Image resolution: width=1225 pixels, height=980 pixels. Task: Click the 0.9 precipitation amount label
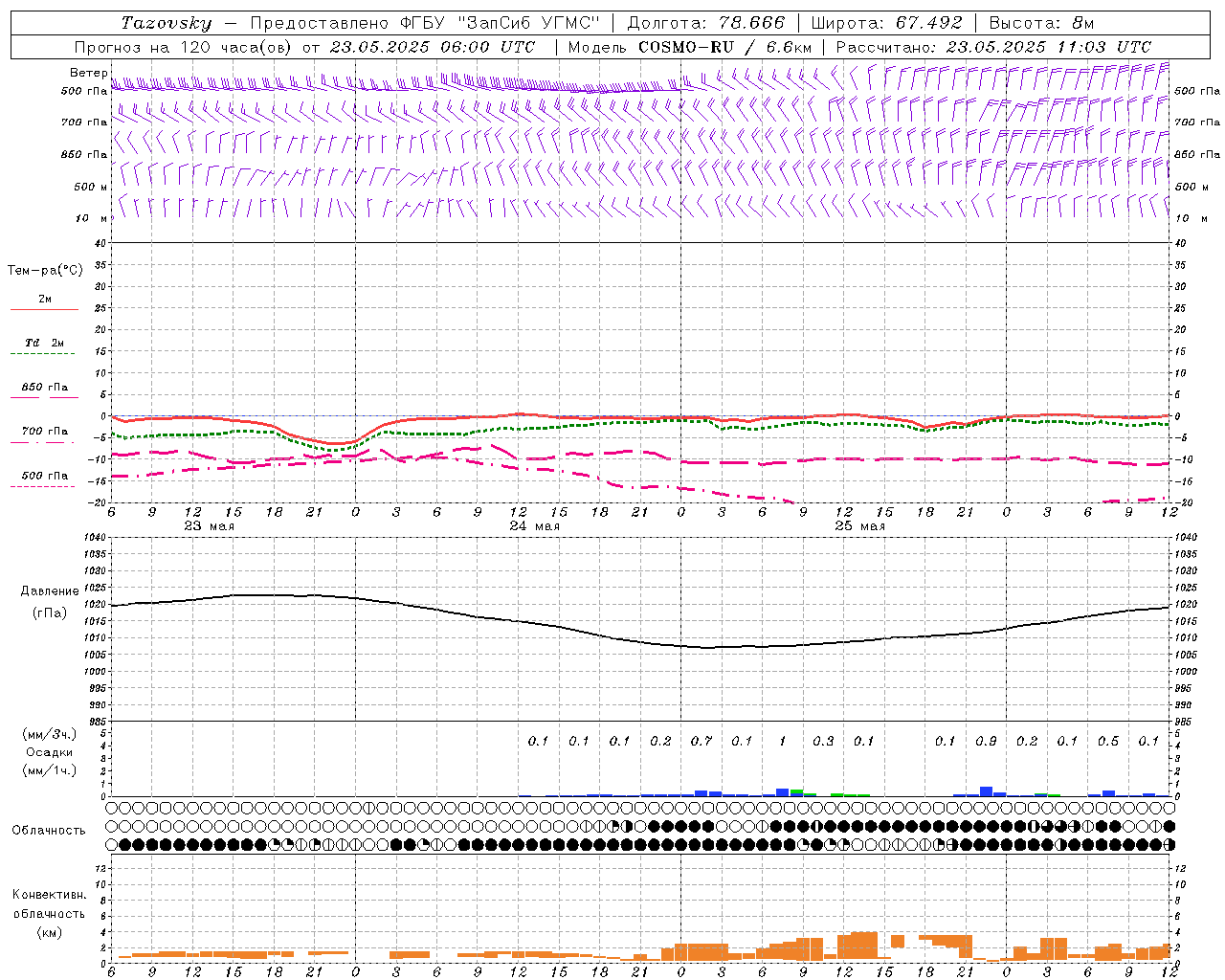986,741
